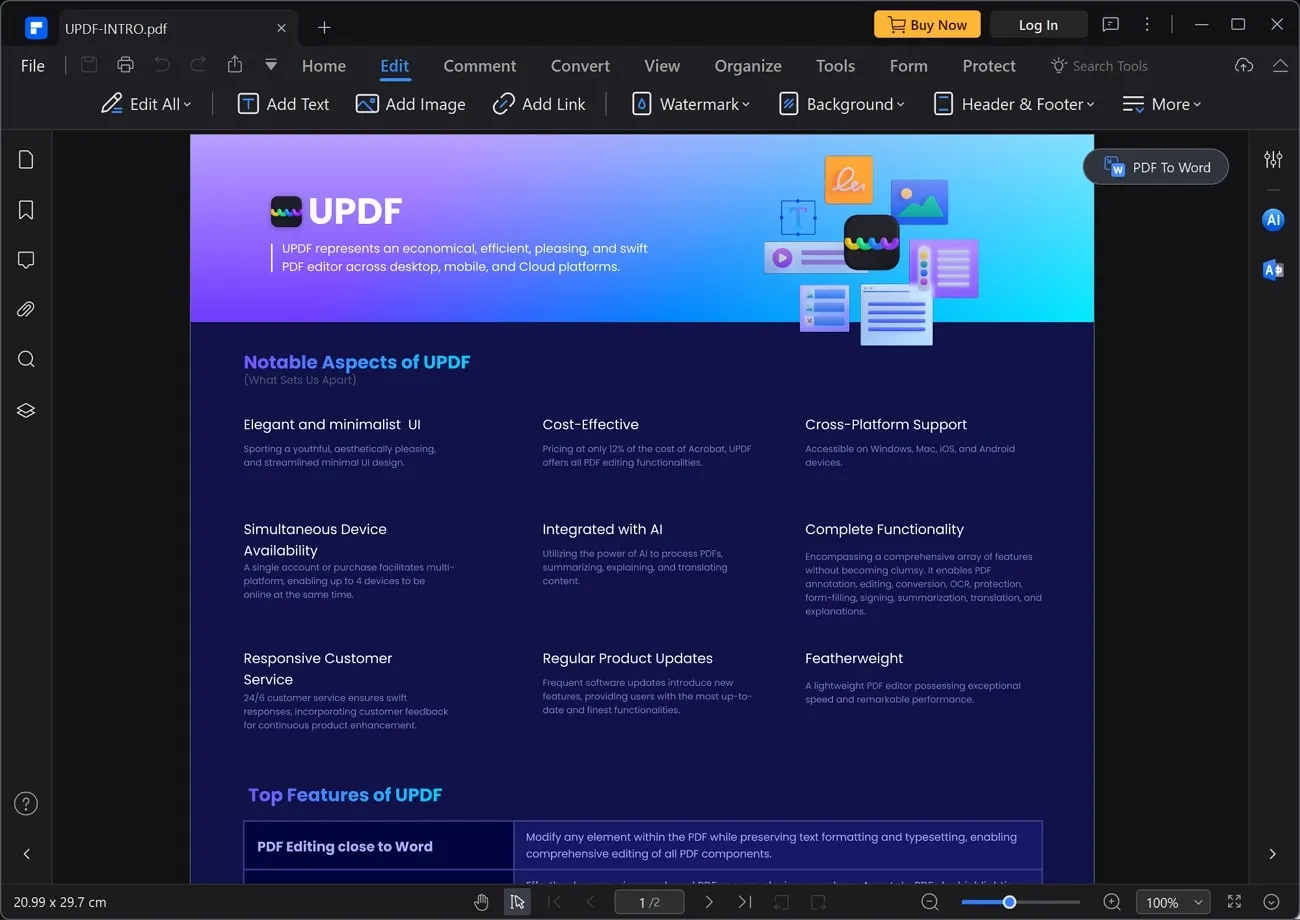Open the status bar dropdown circle icon
This screenshot has height=920, width=1300.
point(1271,902)
